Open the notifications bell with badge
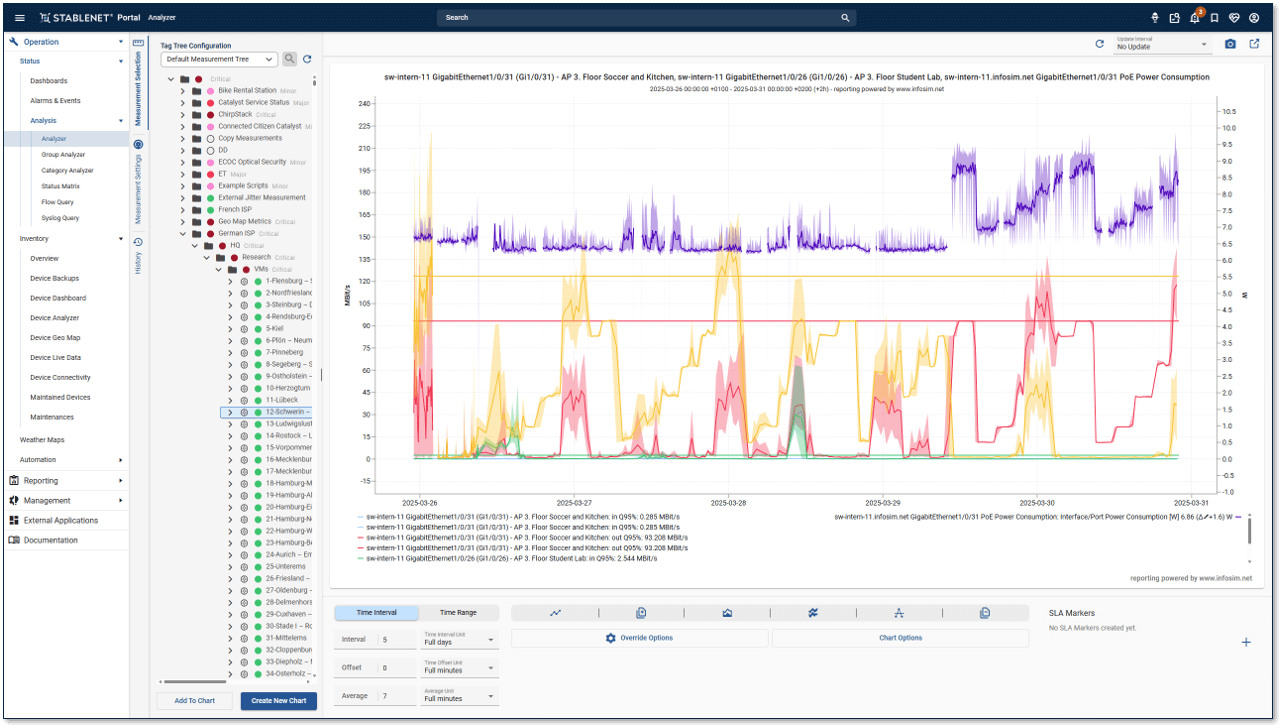The image size is (1282, 728). 1194,18
